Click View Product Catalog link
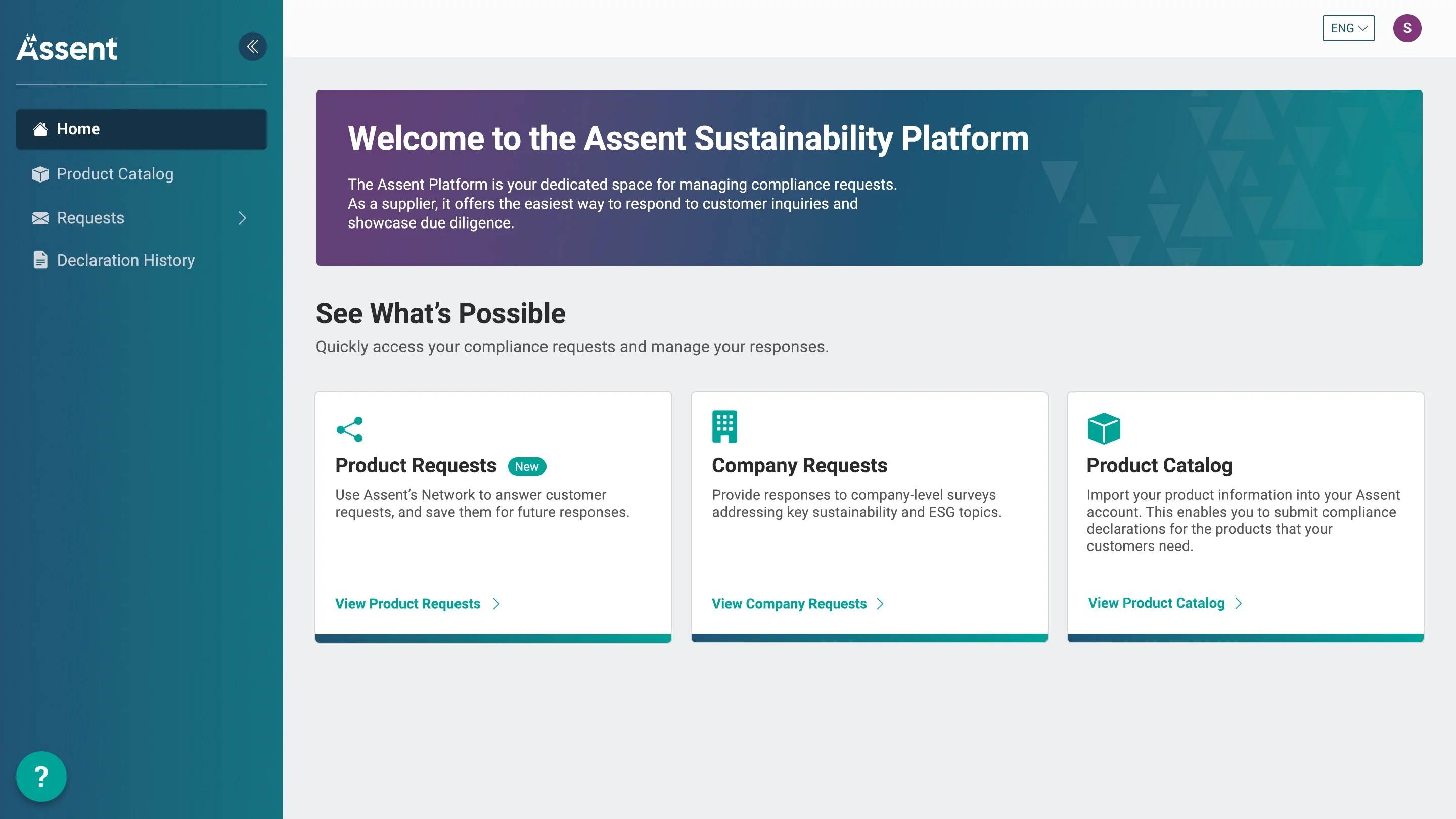Viewport: 1456px width, 819px height. click(x=1156, y=603)
